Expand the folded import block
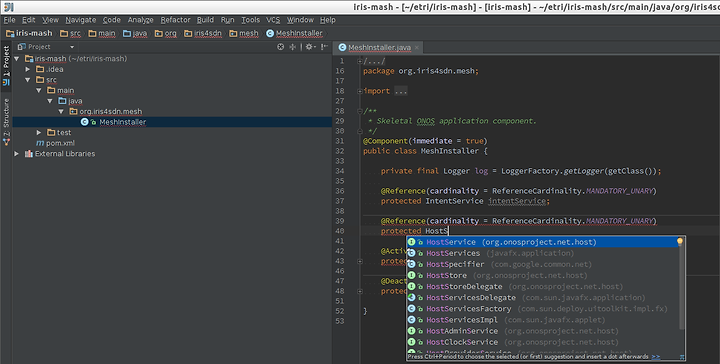Viewport: 720px width, 364px height. coord(360,91)
